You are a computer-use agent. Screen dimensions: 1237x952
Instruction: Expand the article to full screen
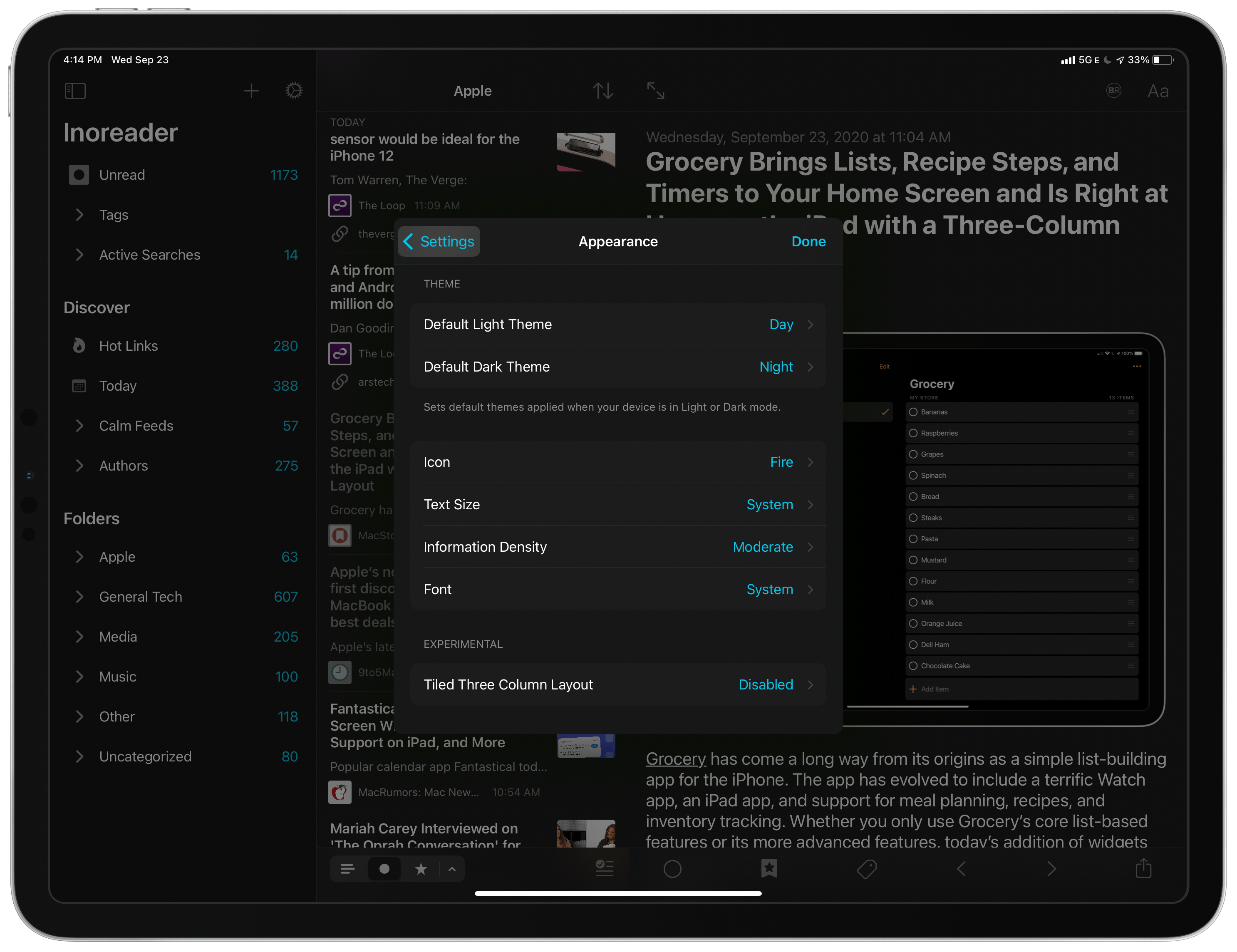655,91
